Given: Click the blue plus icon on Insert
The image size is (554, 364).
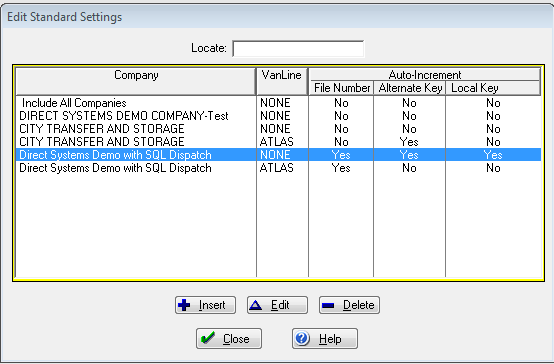Looking at the screenshot, I should point(184,305).
